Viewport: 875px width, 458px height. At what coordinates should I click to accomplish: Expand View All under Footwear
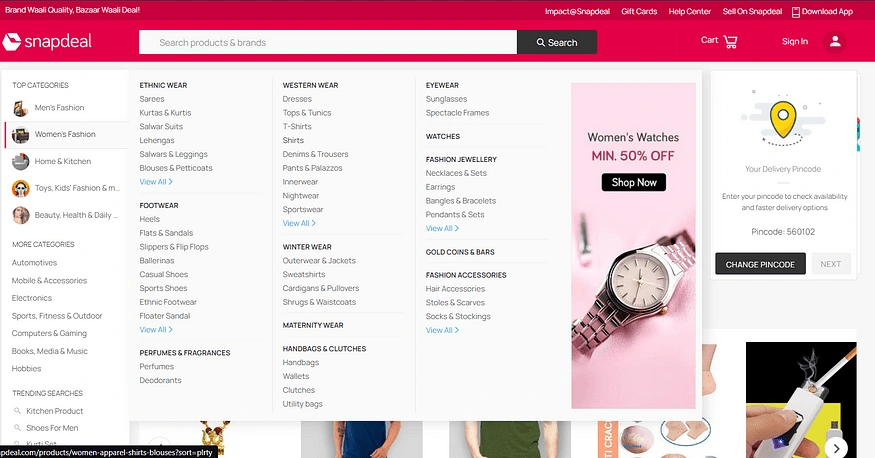156,330
